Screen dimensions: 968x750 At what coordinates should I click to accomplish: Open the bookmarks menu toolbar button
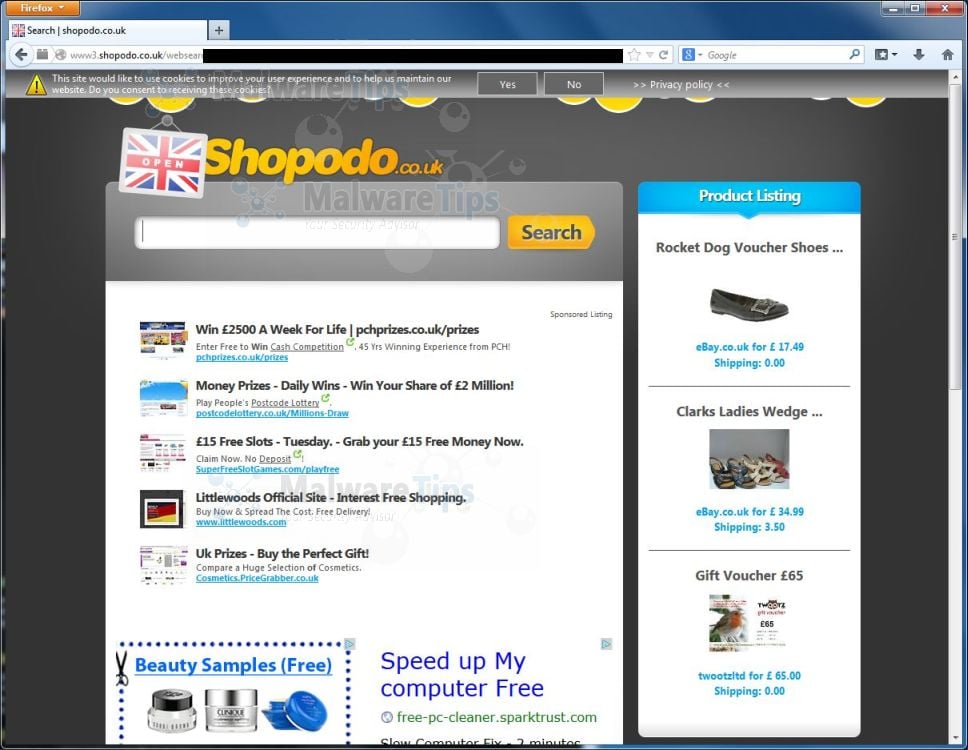[x=886, y=55]
